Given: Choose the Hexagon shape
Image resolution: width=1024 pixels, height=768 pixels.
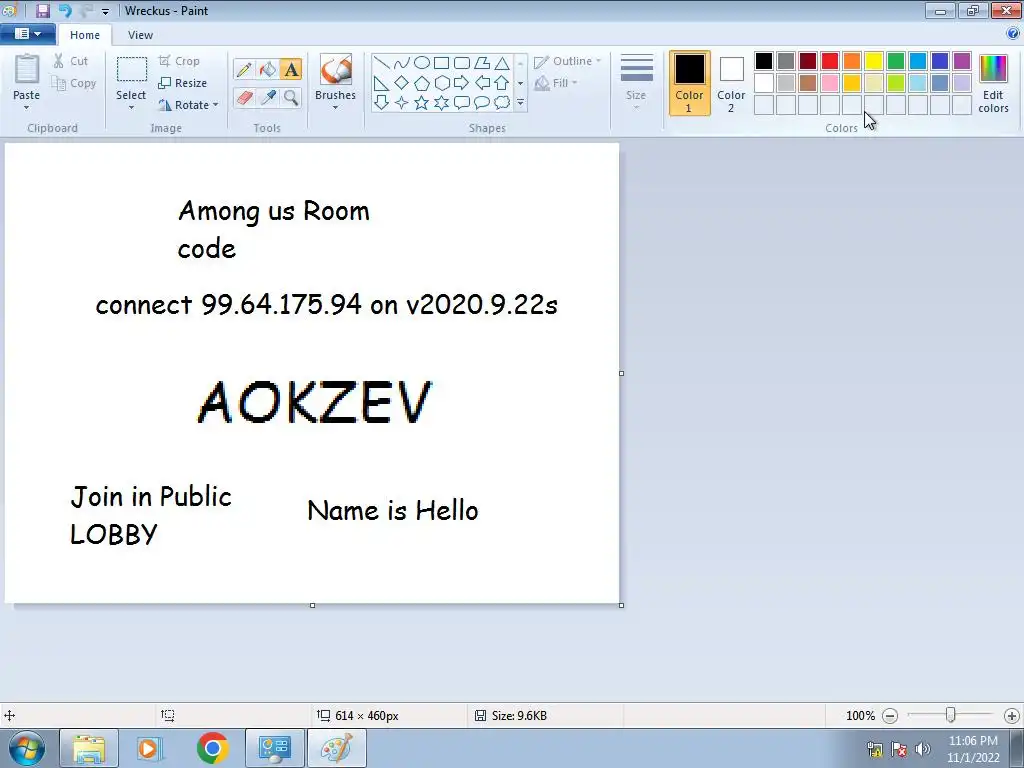Looking at the screenshot, I should pos(441,83).
